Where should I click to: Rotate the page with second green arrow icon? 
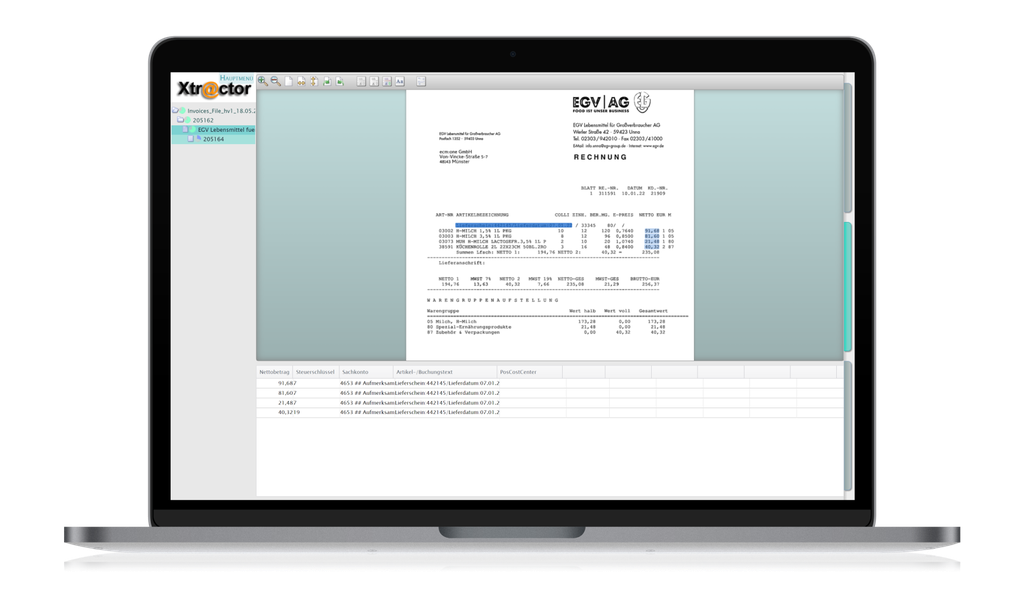click(340, 81)
